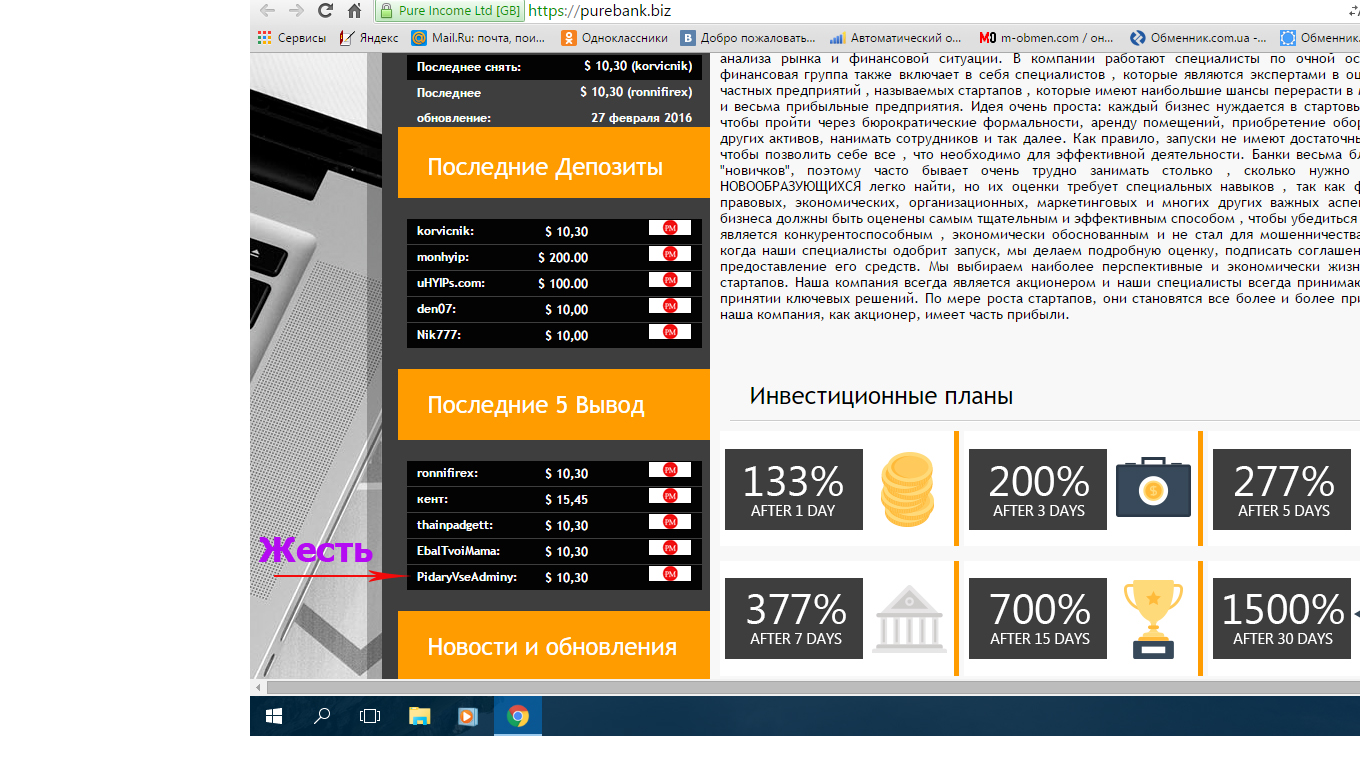Click the briefcase icon for 200% plan
Viewport: 1360px width, 768px height.
pos(1152,488)
